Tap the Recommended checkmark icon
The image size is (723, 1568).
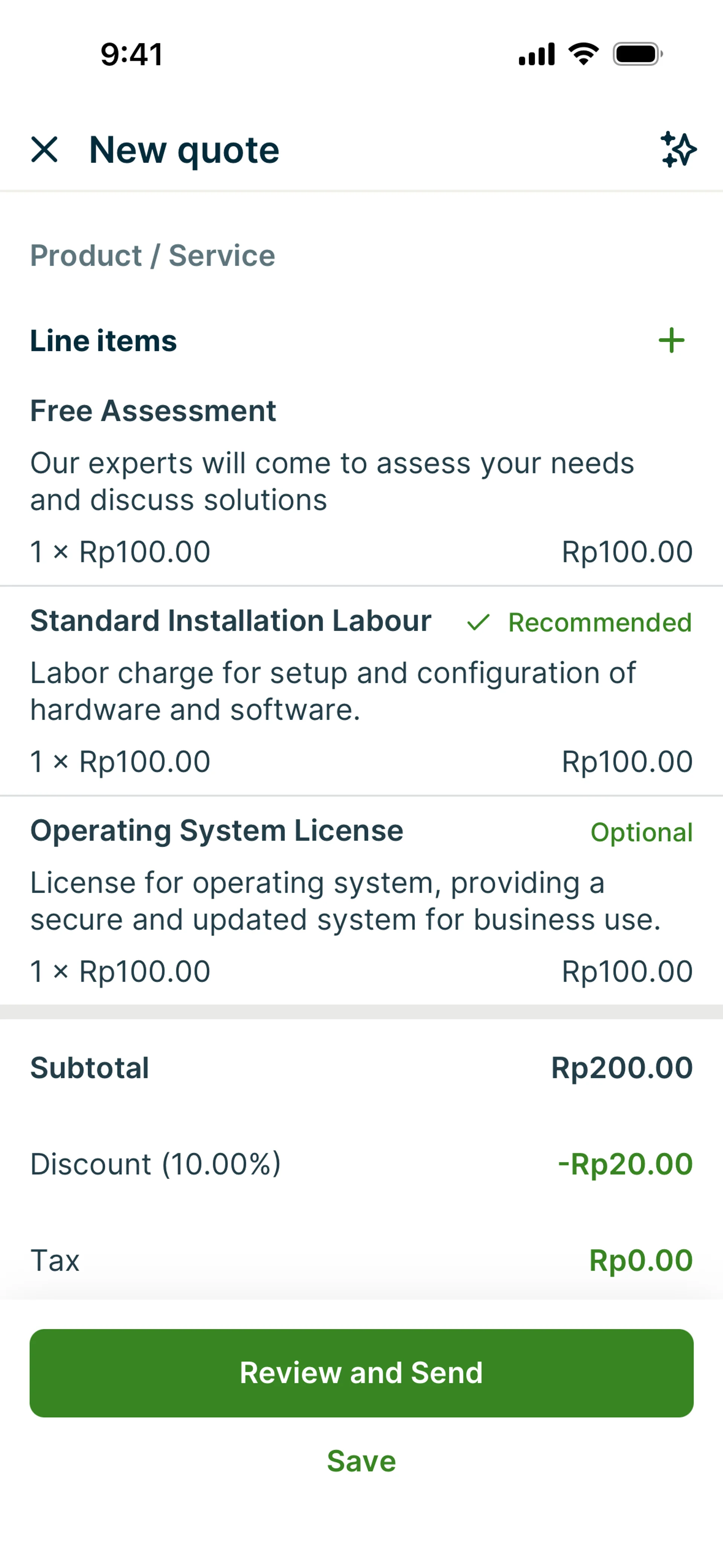[478, 623]
